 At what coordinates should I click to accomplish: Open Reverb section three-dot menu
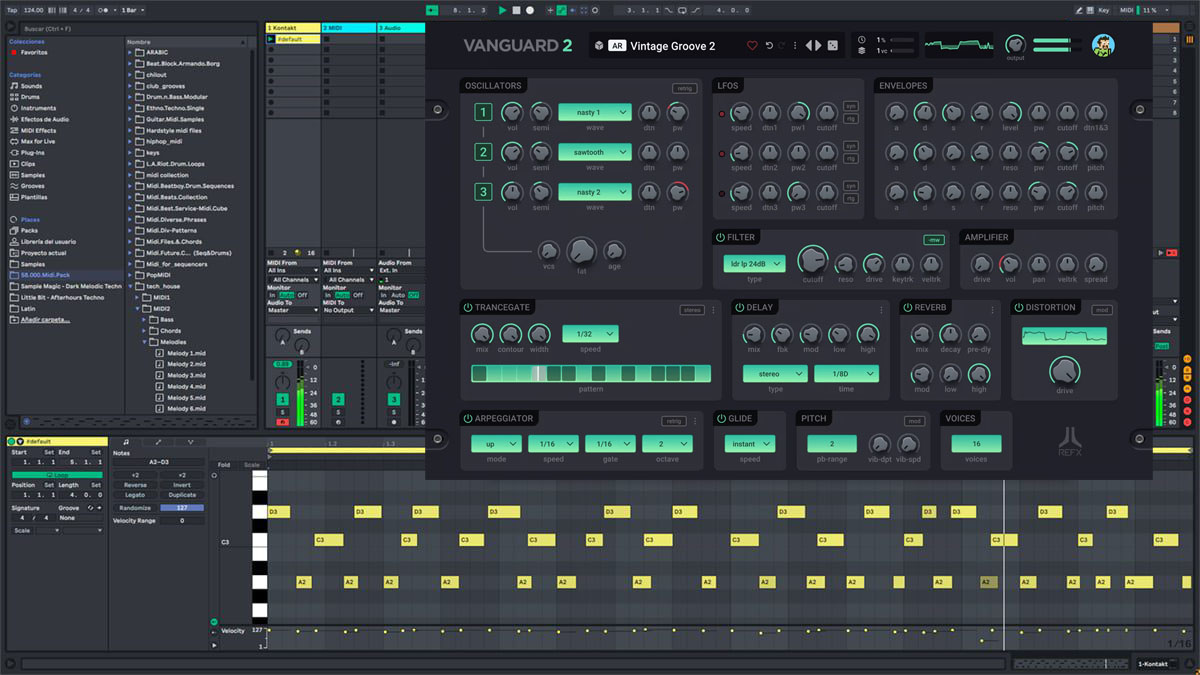991,310
